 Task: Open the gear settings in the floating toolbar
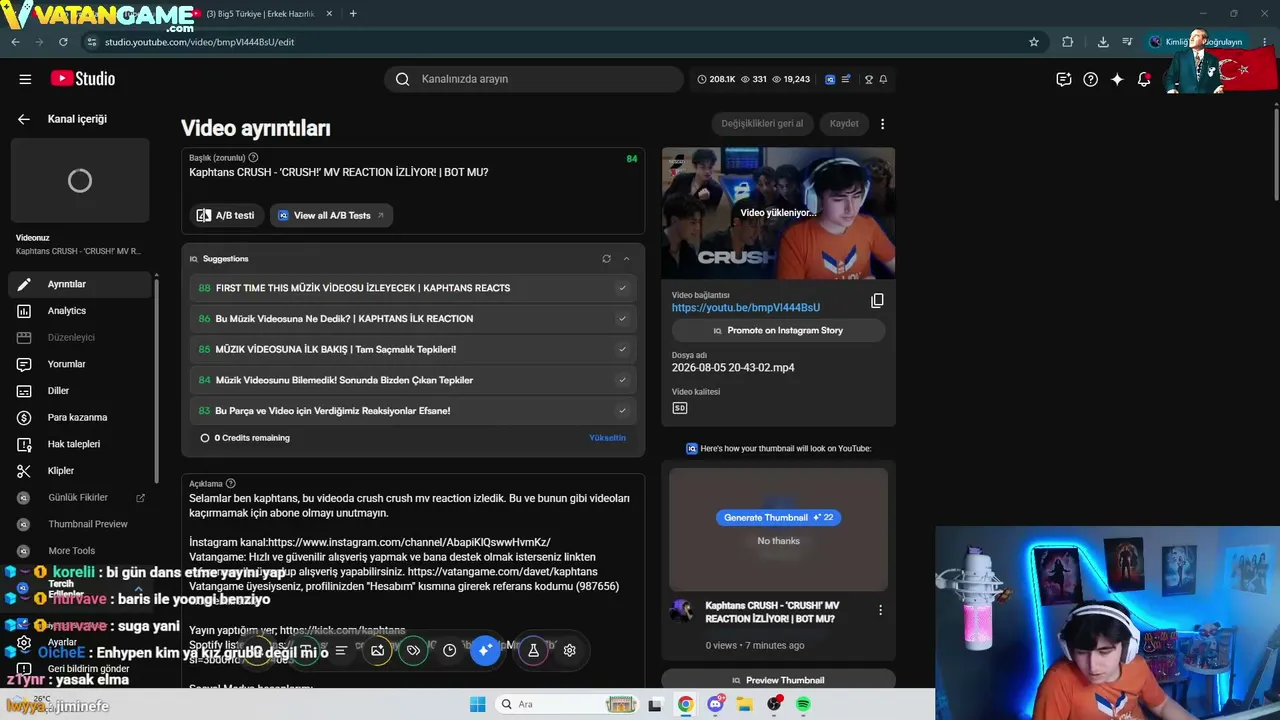pos(569,650)
